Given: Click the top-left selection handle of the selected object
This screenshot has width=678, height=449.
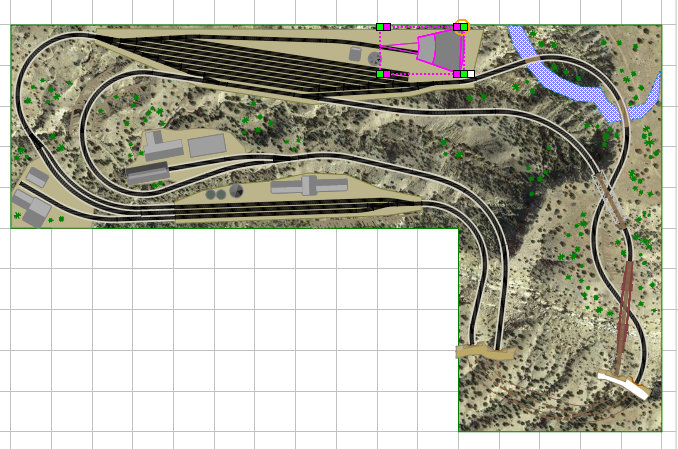Looking at the screenshot, I should (383, 27).
